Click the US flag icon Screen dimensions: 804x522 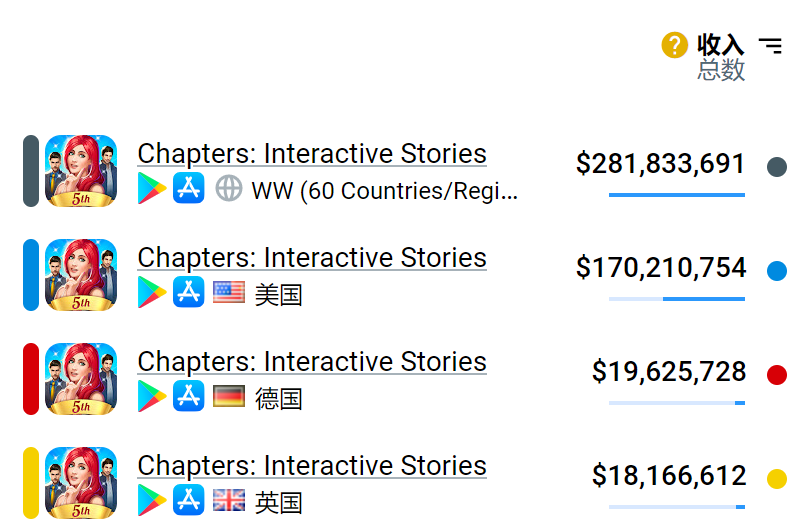tap(229, 292)
